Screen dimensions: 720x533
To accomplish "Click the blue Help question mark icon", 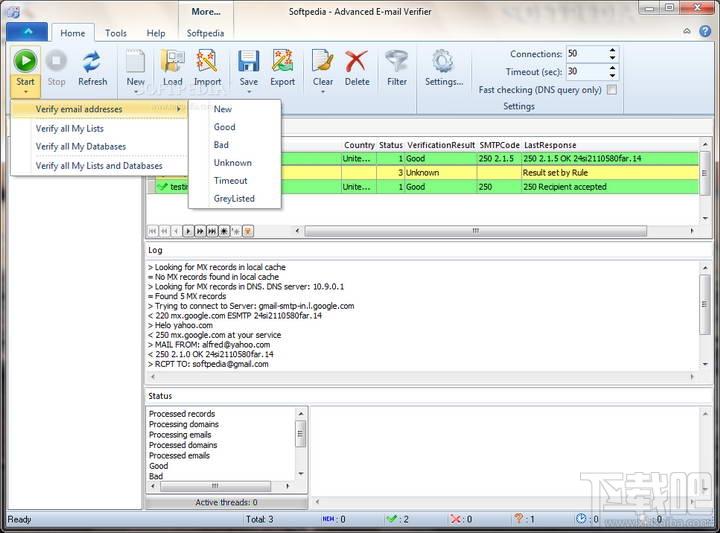I will (x=705, y=31).
